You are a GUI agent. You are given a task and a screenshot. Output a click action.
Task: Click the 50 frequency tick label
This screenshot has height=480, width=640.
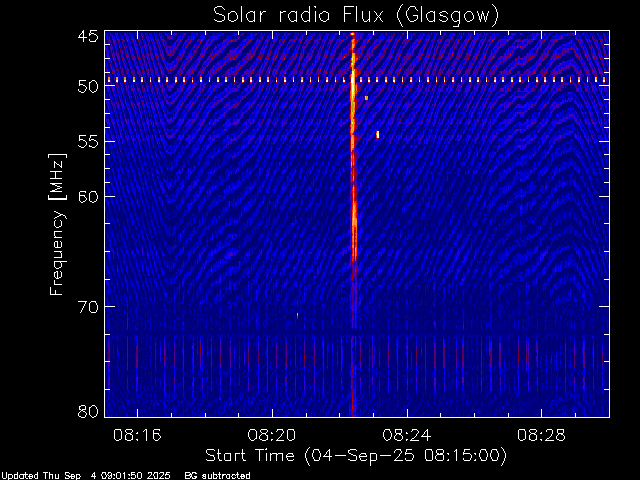click(x=88, y=86)
